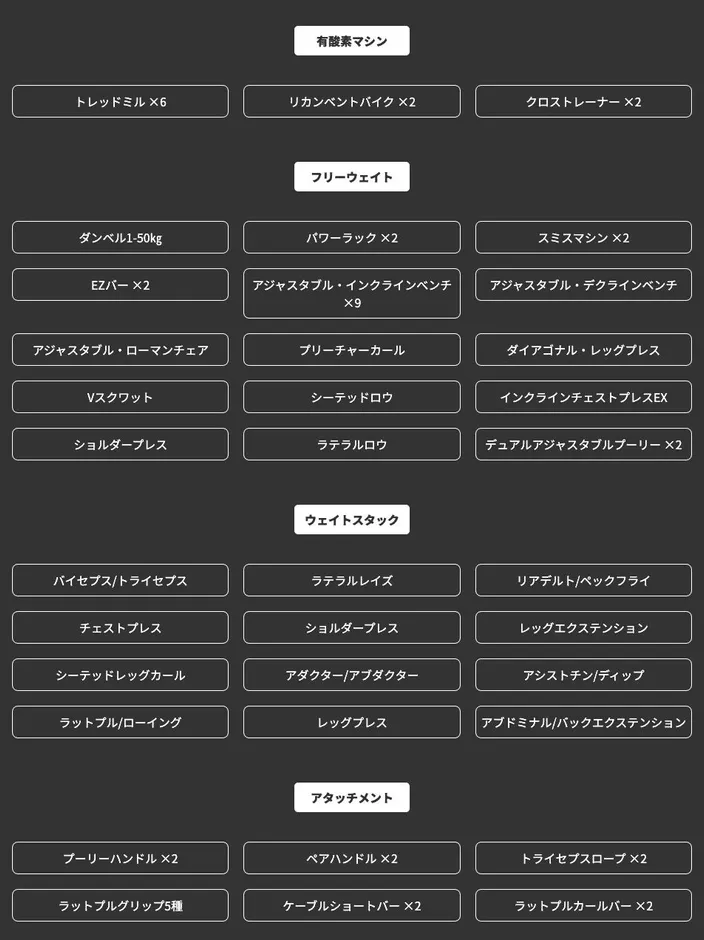704x940 pixels.
Task: Select レッグエクステンション in ウェイトスタック
Action: (583, 627)
